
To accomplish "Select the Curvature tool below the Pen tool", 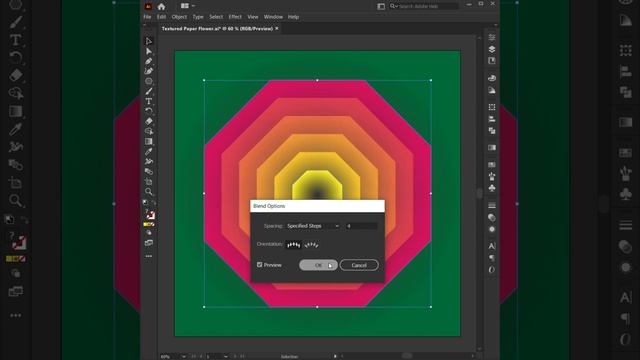I will tap(149, 71).
